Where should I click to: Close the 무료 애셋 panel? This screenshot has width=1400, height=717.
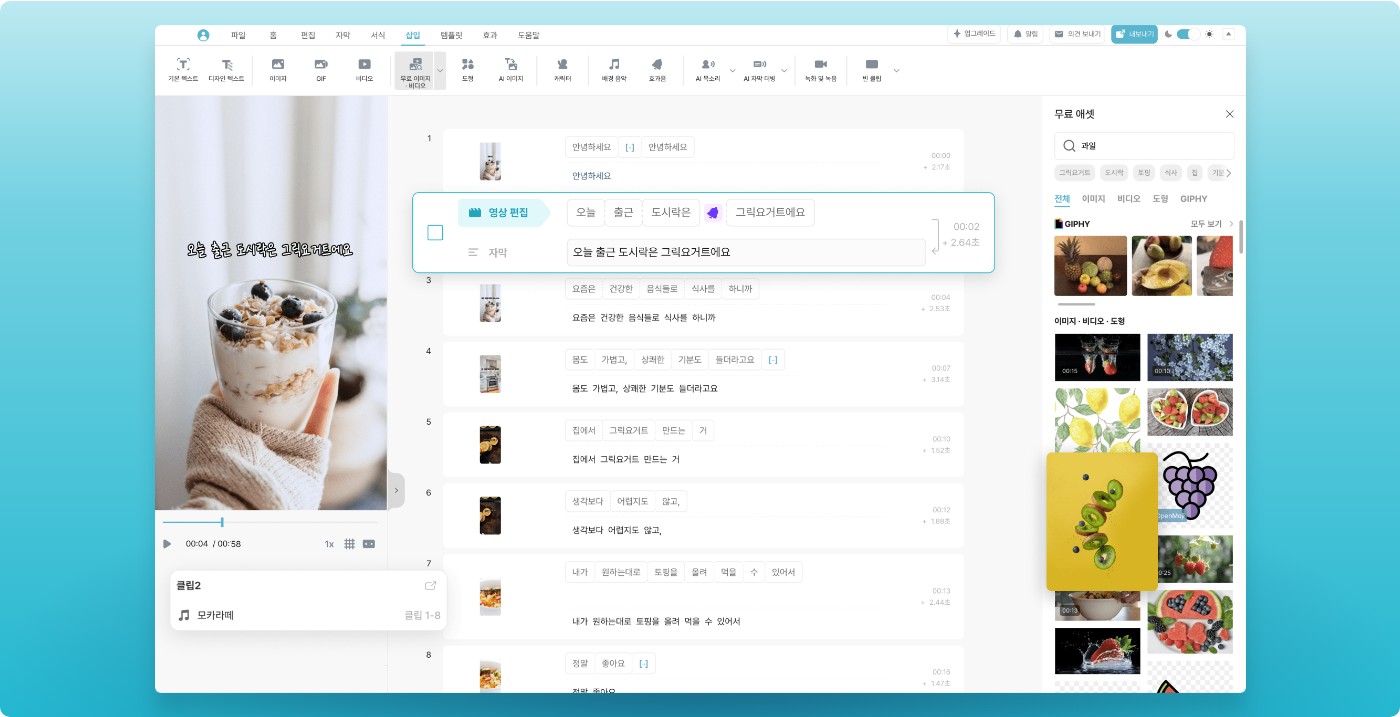1230,114
